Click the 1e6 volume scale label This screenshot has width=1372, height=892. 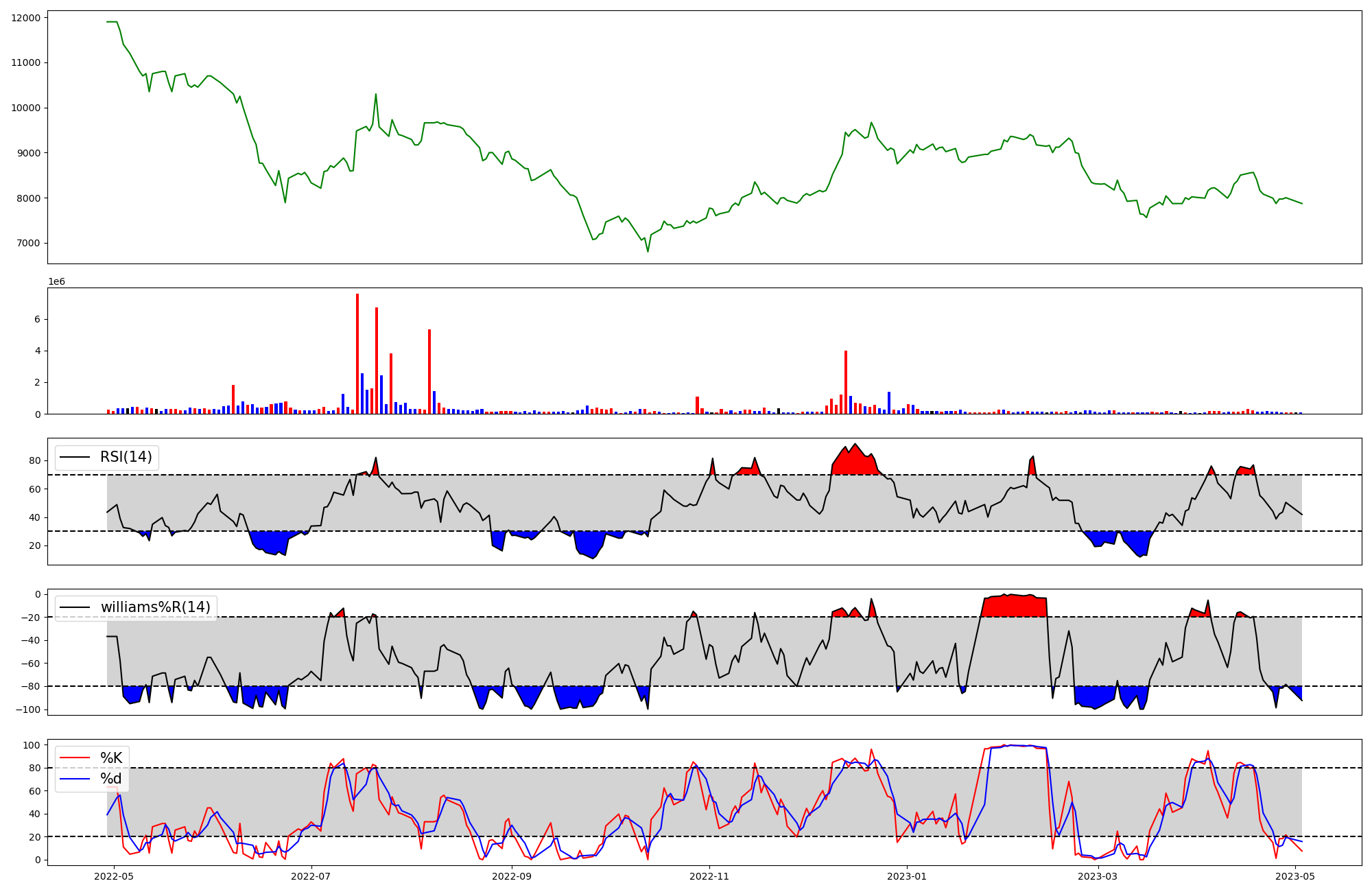point(56,282)
